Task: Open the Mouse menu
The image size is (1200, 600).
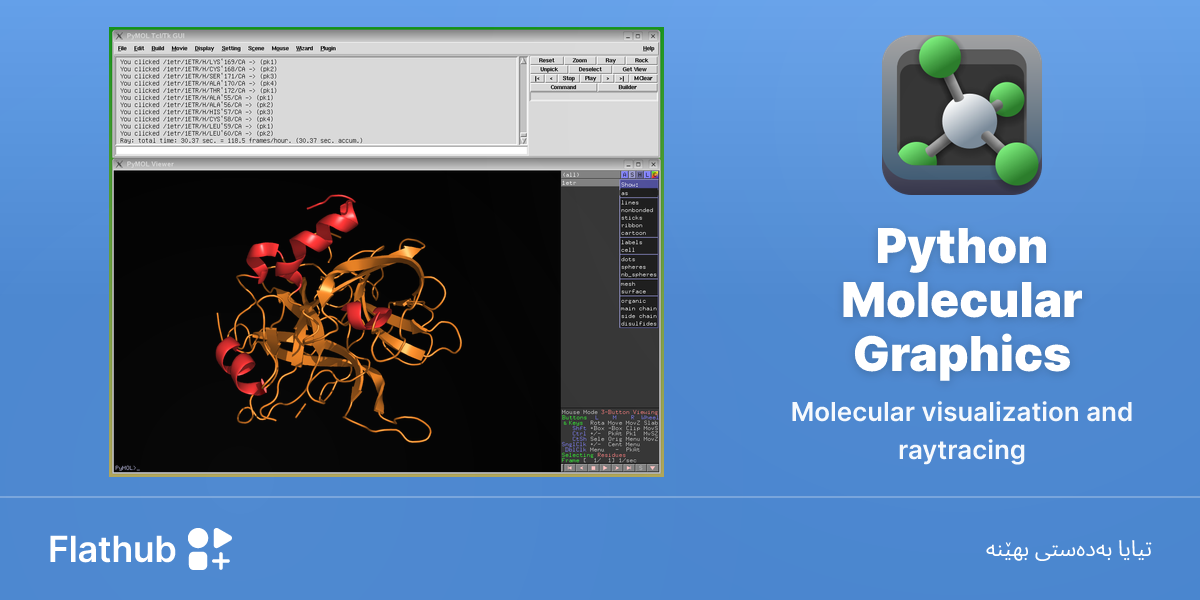Action: [x=280, y=48]
